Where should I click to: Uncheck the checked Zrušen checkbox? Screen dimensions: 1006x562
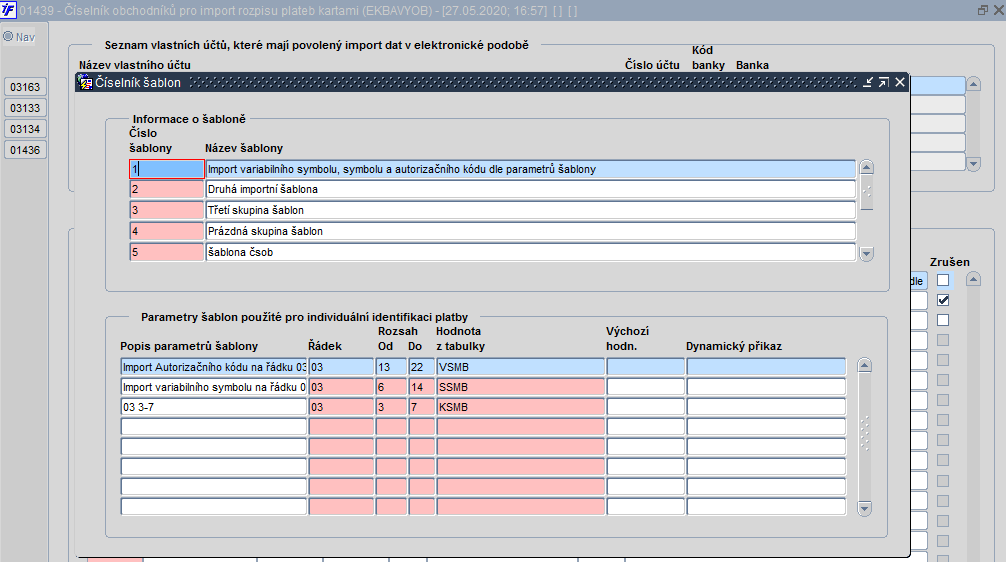click(942, 300)
